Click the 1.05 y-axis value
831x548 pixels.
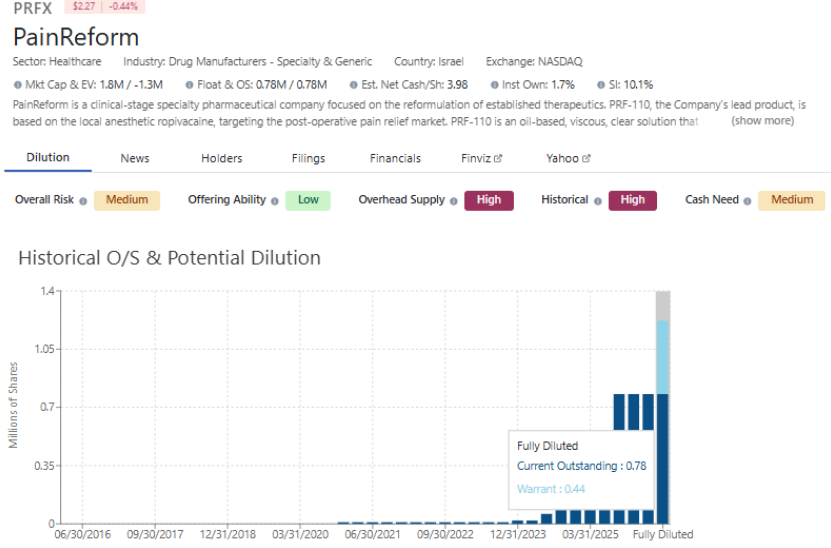[45, 349]
